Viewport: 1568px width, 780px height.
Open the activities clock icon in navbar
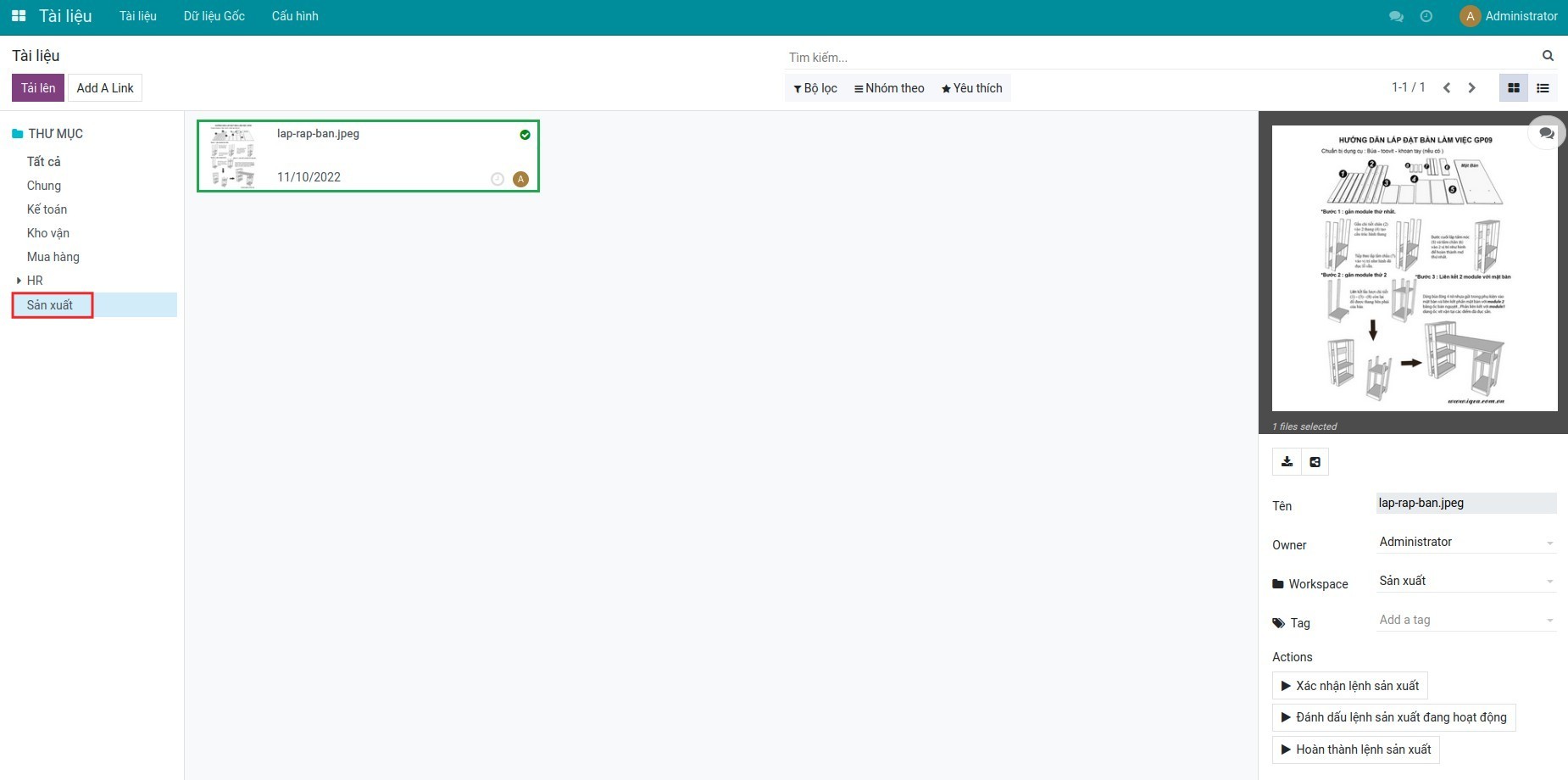point(1426,16)
